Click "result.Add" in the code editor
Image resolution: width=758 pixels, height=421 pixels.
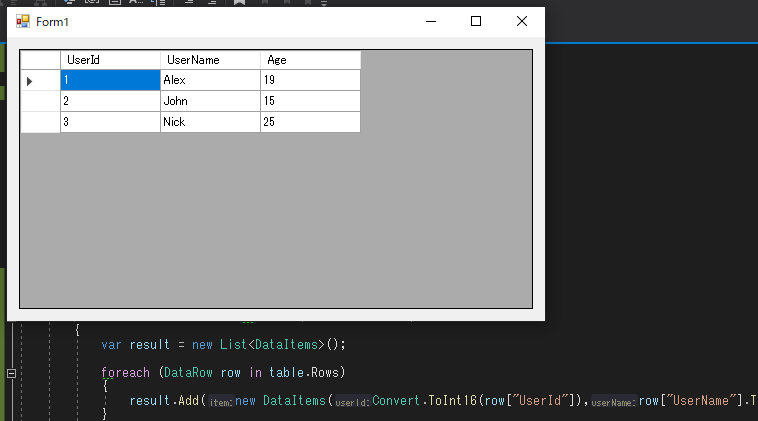(x=164, y=401)
